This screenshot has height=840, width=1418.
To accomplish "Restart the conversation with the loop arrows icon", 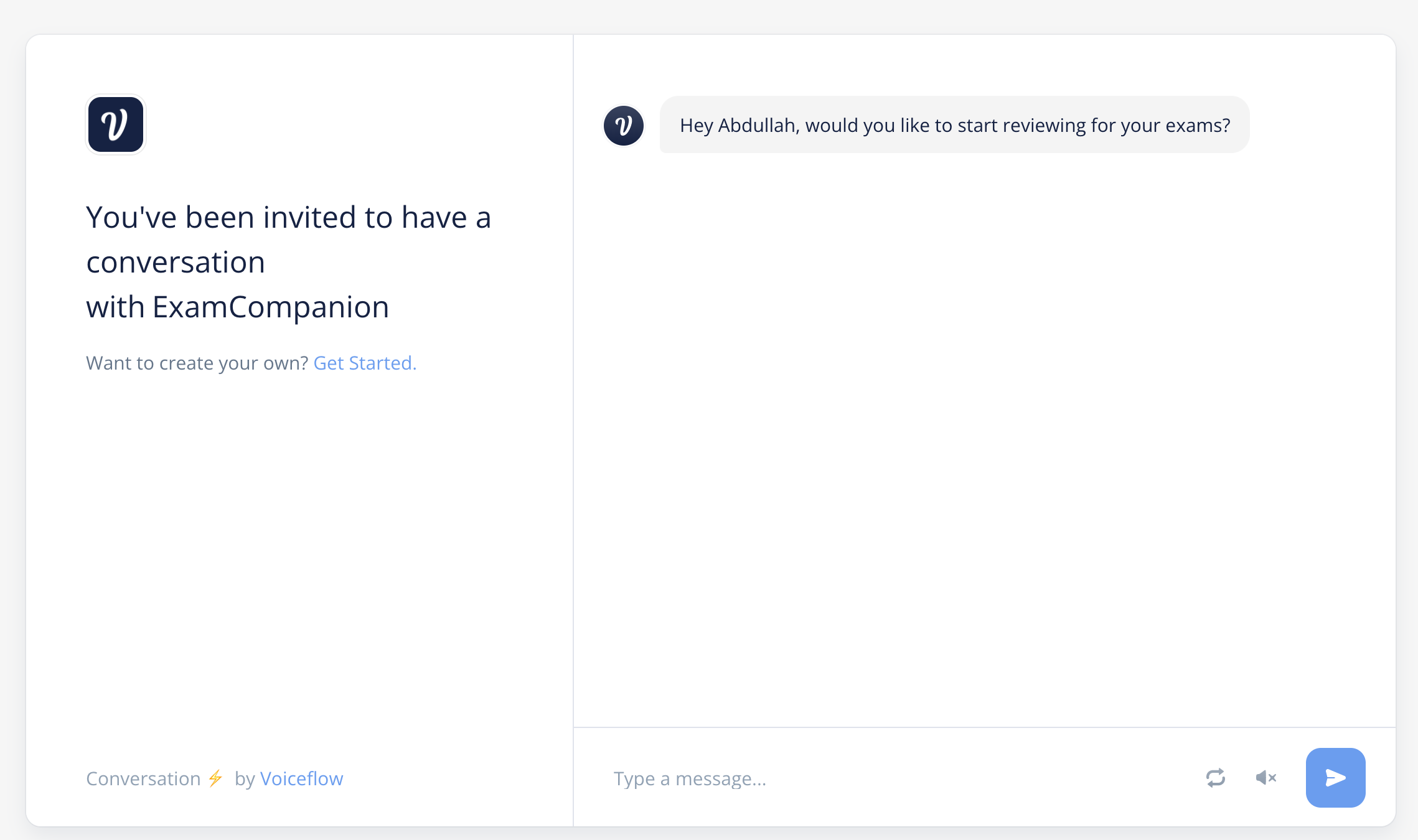I will coord(1215,778).
